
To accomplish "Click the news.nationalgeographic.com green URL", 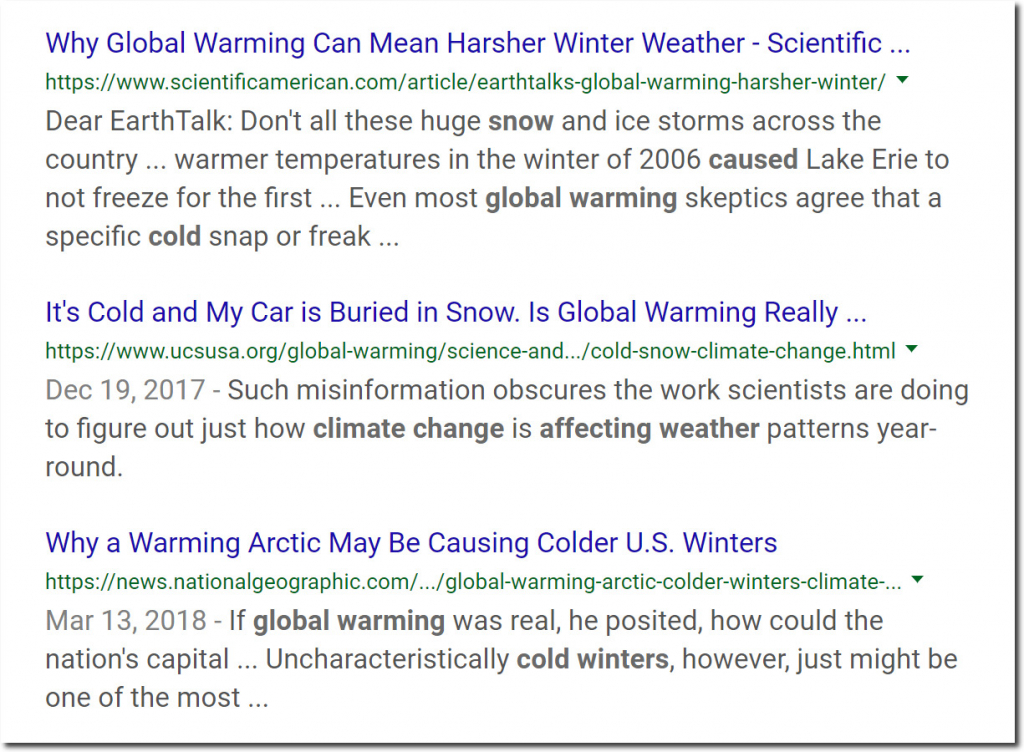I will [x=473, y=582].
